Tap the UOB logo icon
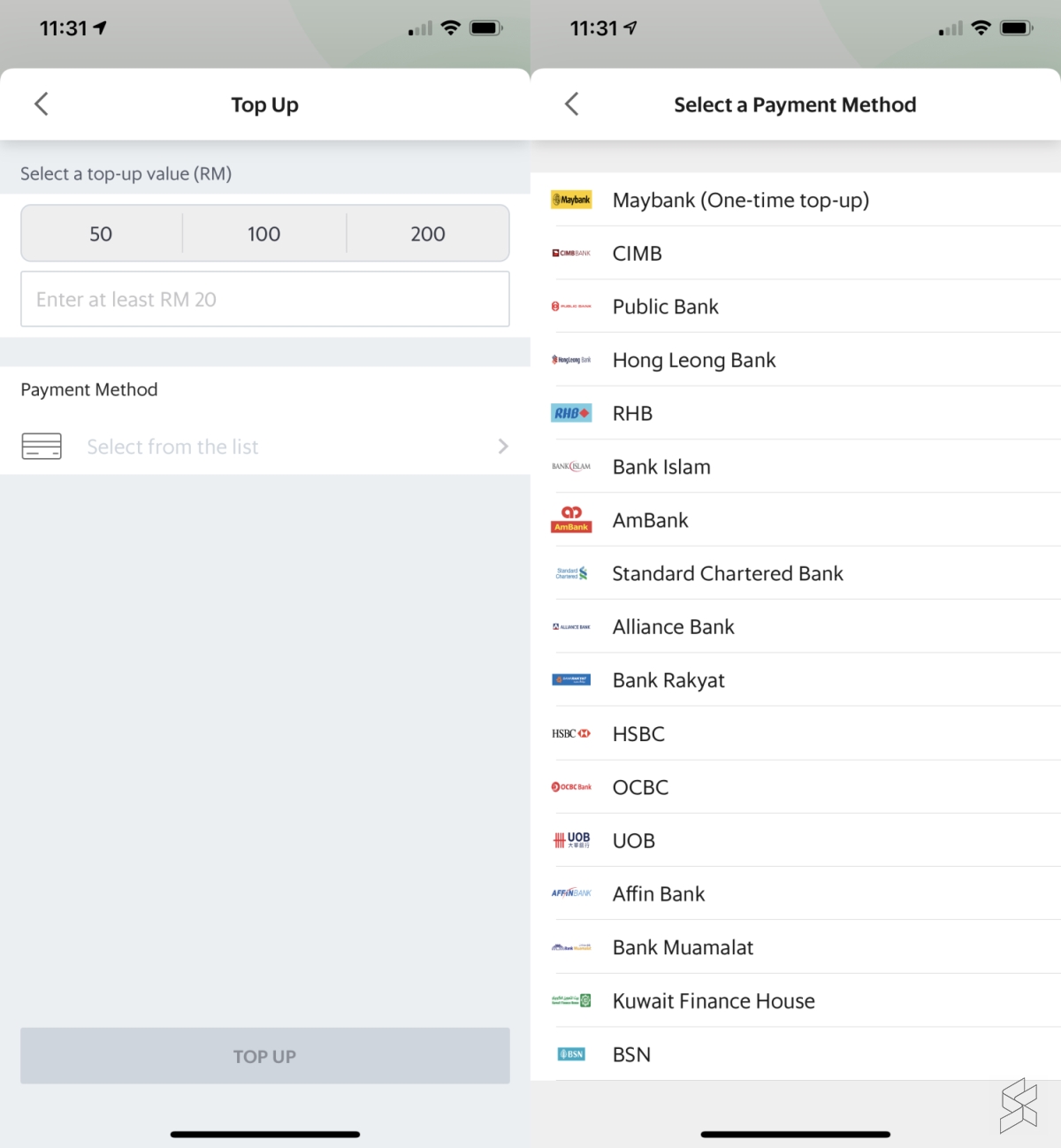The width and height of the screenshot is (1061, 1148). point(571,839)
